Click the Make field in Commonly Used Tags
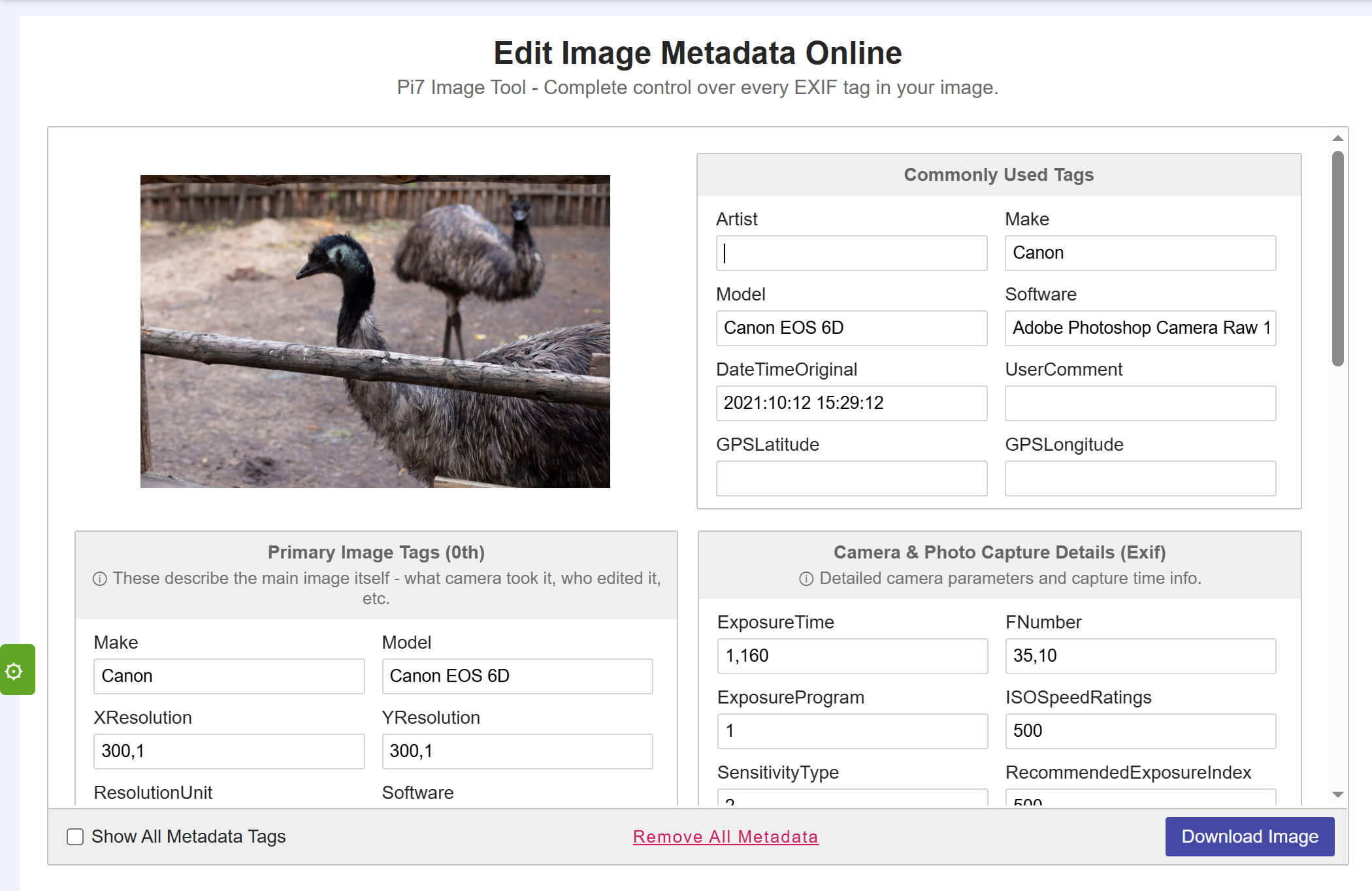 1140,253
